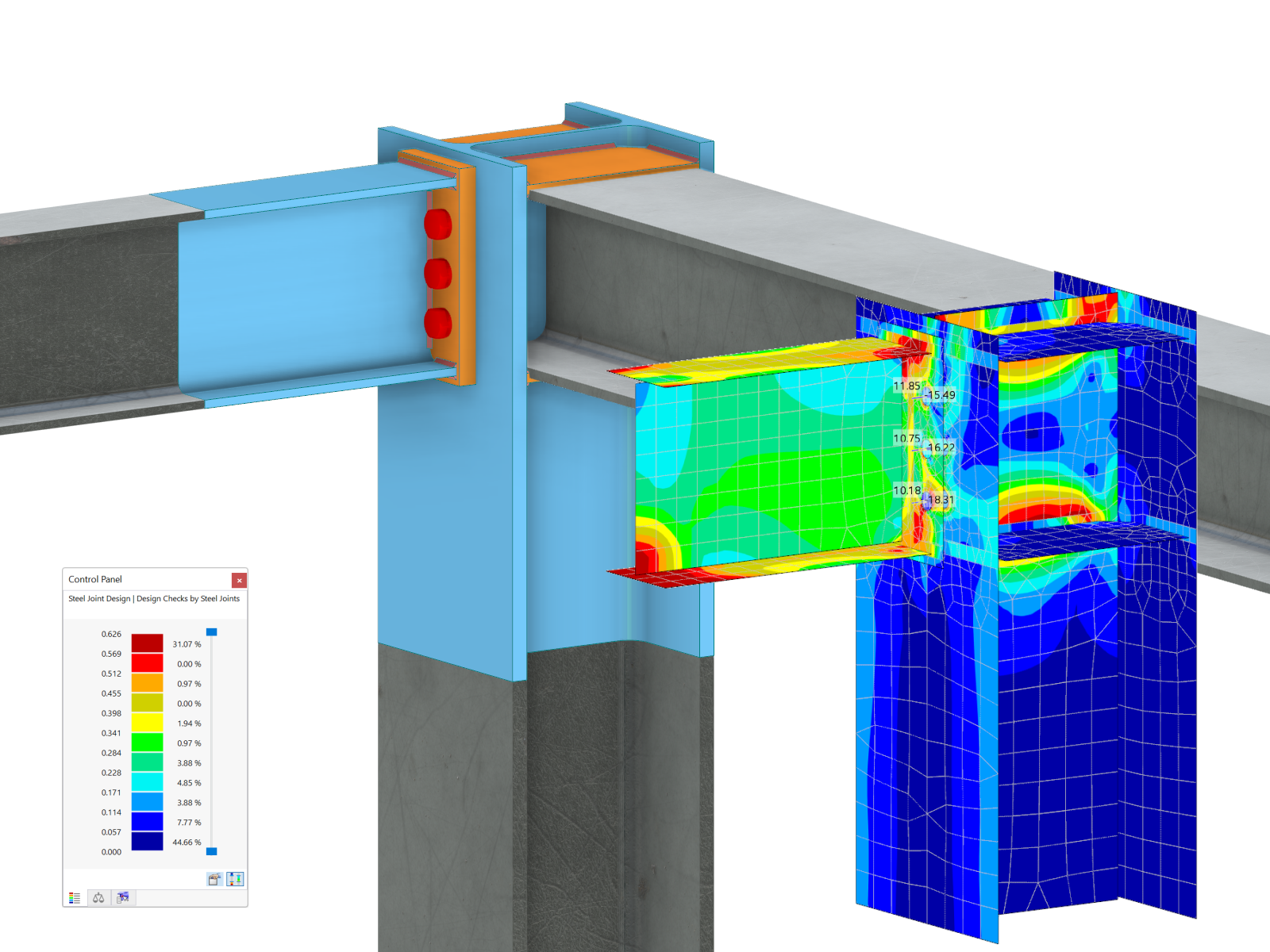
Task: Click the 0.000 scale minimum value
Action: coord(111,852)
